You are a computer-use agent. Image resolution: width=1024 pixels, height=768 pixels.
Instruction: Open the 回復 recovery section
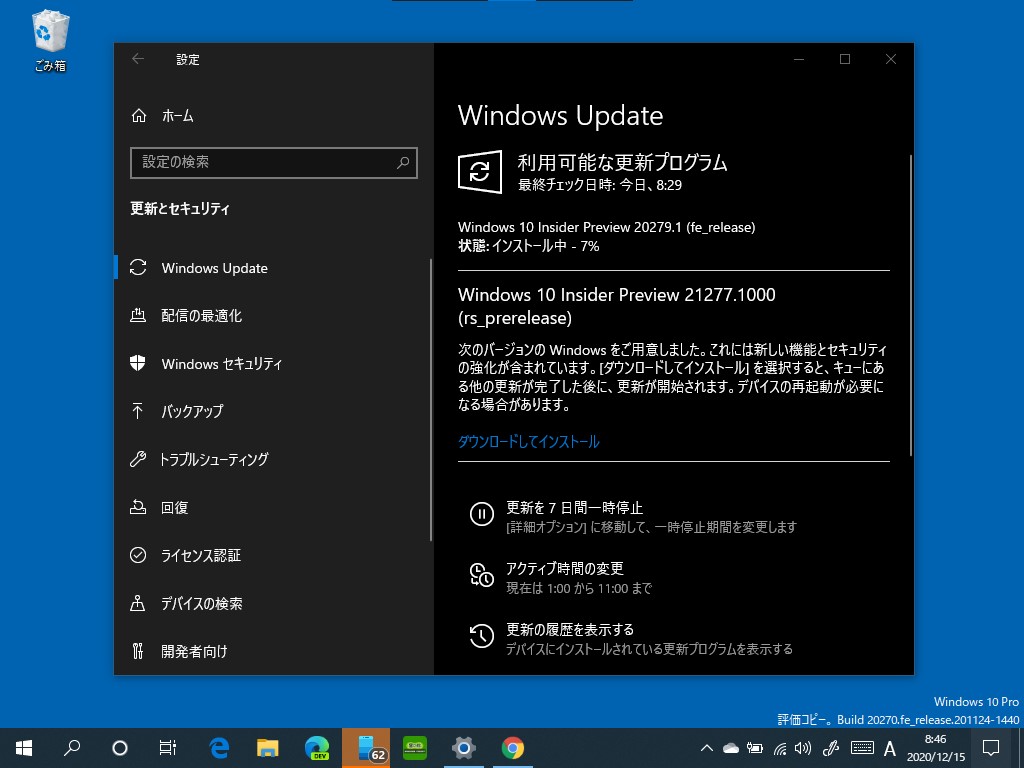177,507
